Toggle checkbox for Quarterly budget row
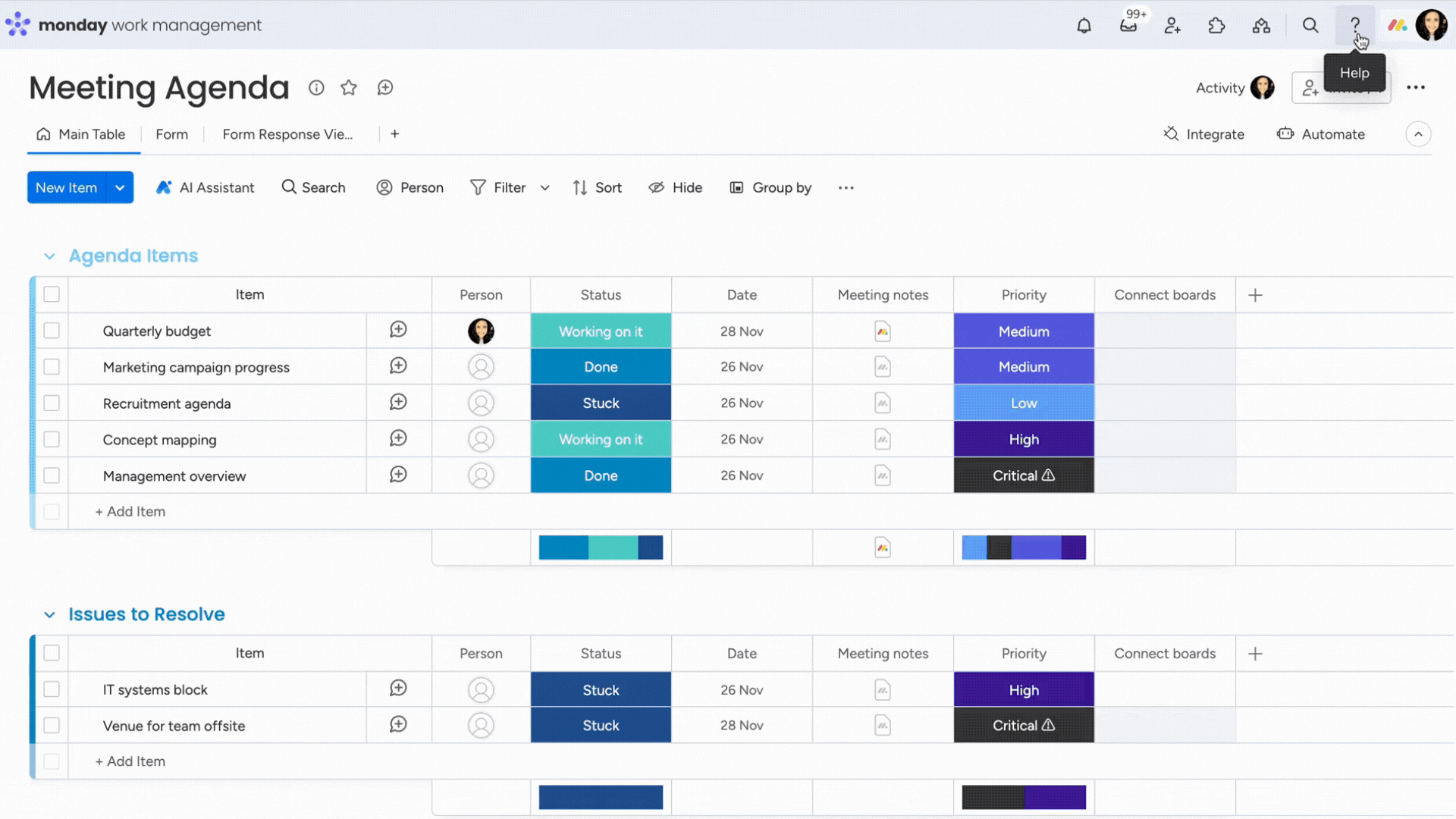The width and height of the screenshot is (1456, 819). [51, 330]
